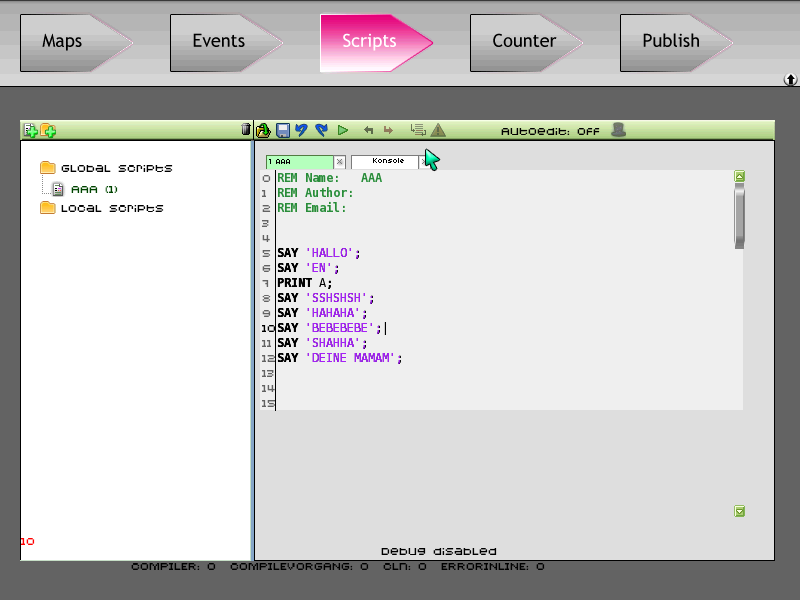Toggle the Autoedit: OFF setting
Image resolution: width=800 pixels, height=600 pixels.
[x=550, y=131]
